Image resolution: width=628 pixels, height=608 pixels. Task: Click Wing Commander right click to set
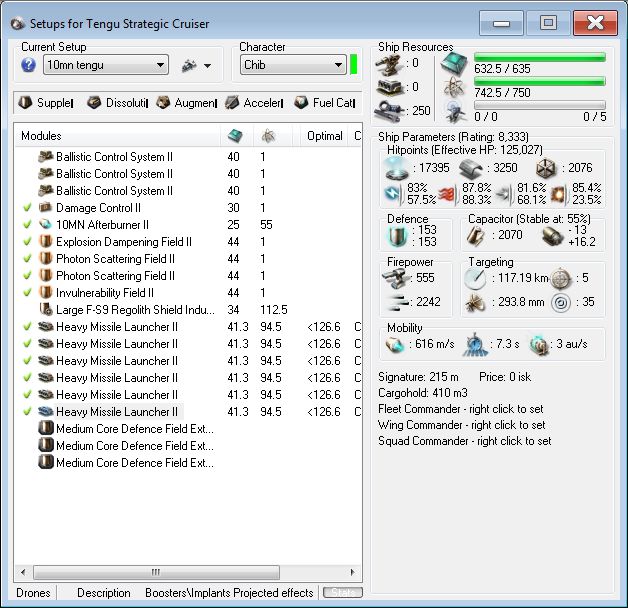[x=462, y=425]
